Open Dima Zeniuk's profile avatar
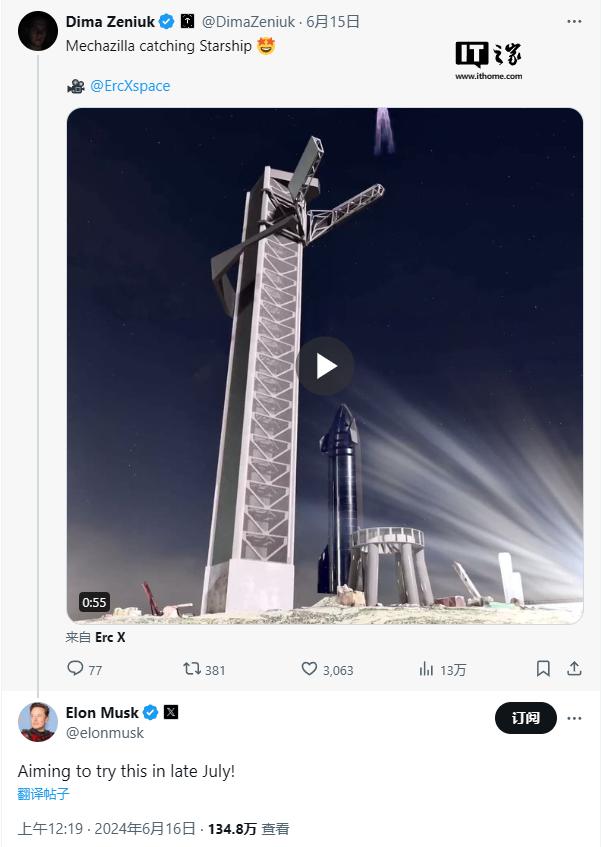Viewport: 601px width, 847px height. tap(38, 31)
